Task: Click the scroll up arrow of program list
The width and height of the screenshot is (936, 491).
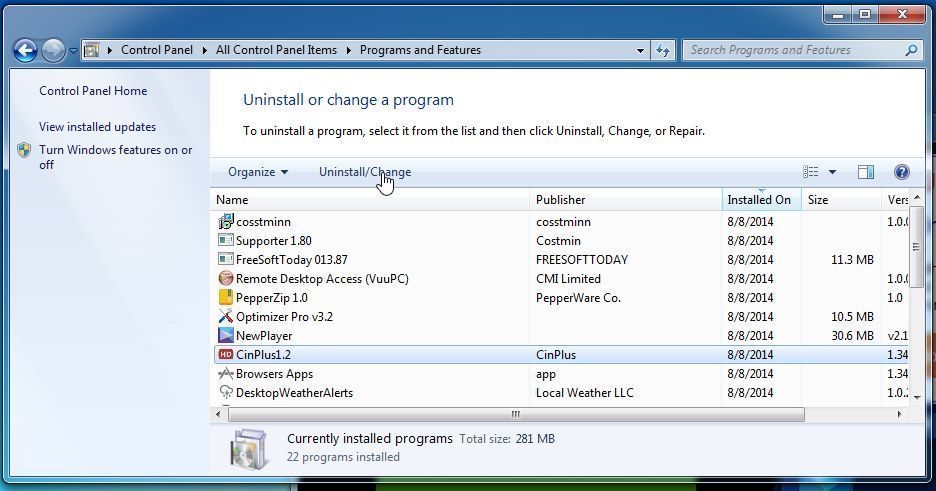Action: point(916,197)
